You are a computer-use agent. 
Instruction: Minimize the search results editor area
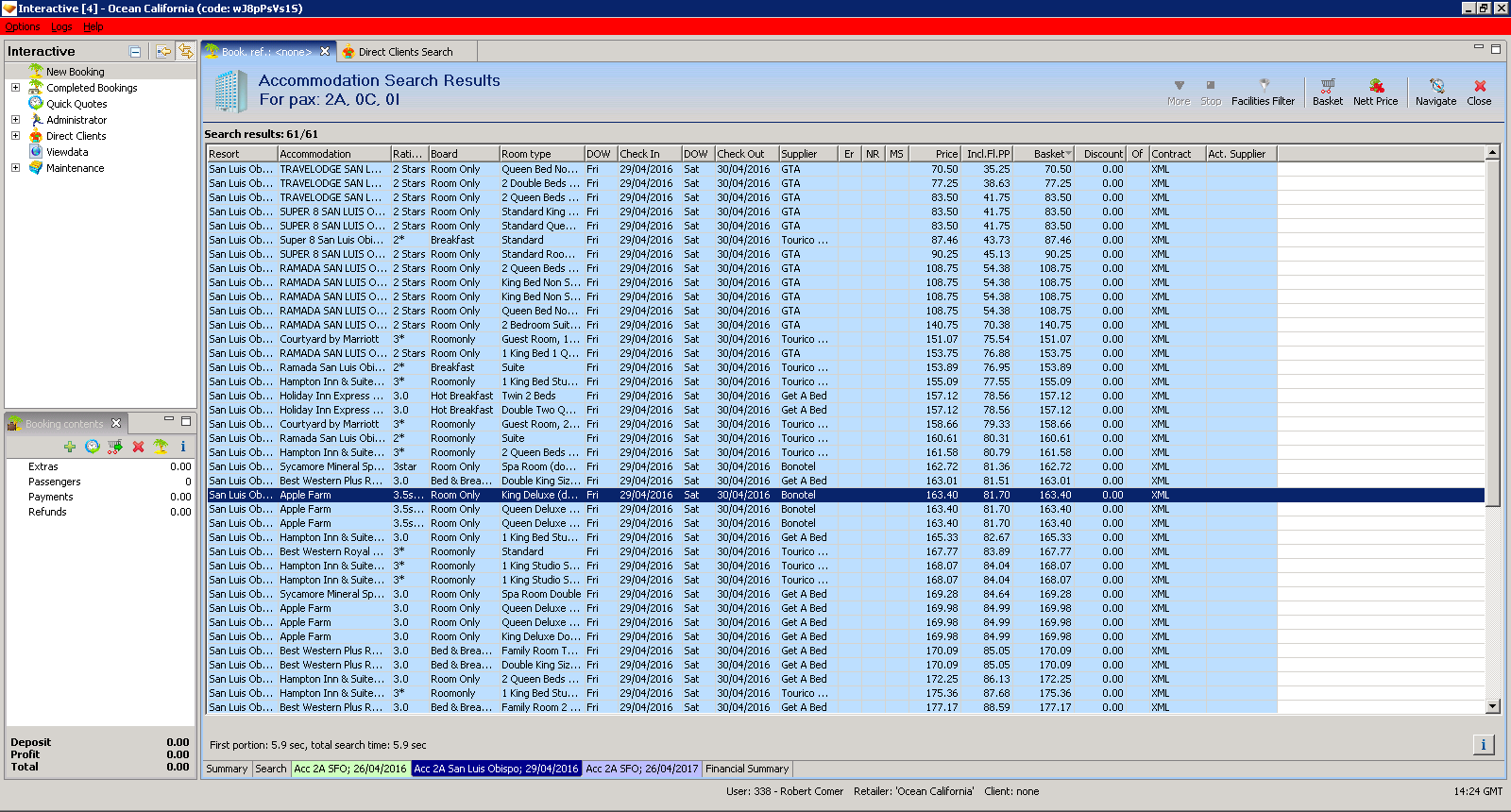1479,47
